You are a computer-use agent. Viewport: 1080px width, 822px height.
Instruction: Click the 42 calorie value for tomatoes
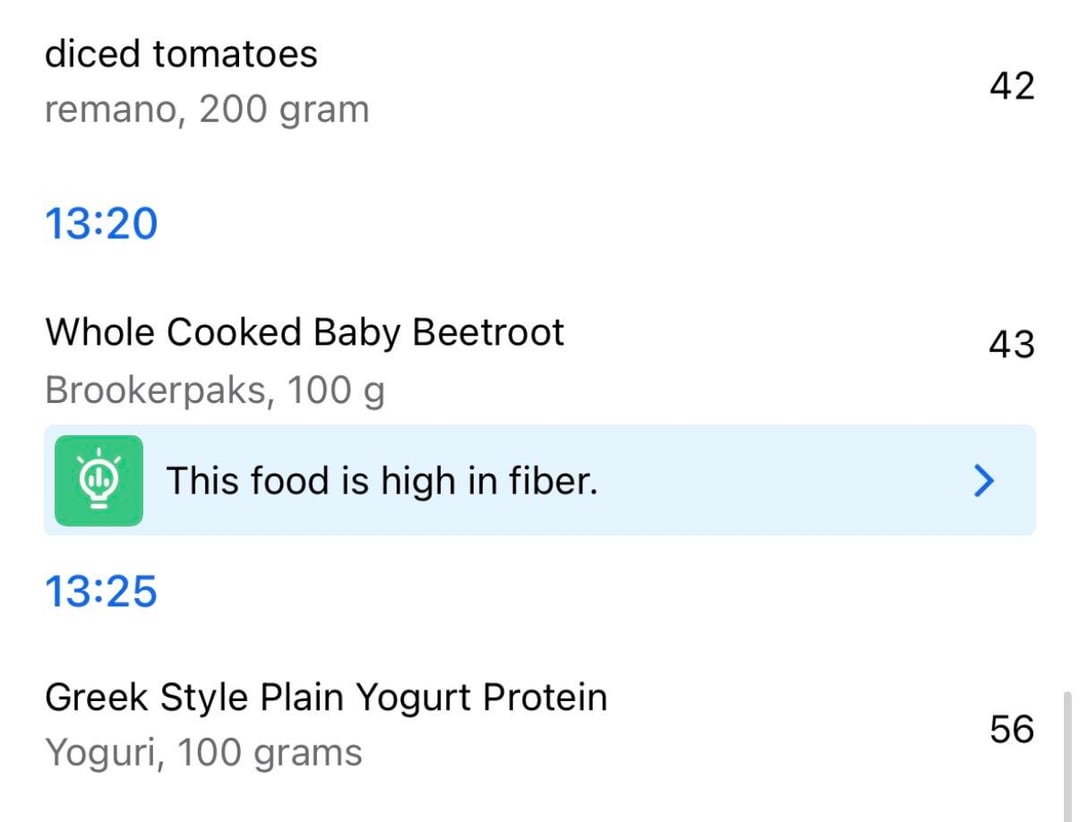tap(1011, 86)
